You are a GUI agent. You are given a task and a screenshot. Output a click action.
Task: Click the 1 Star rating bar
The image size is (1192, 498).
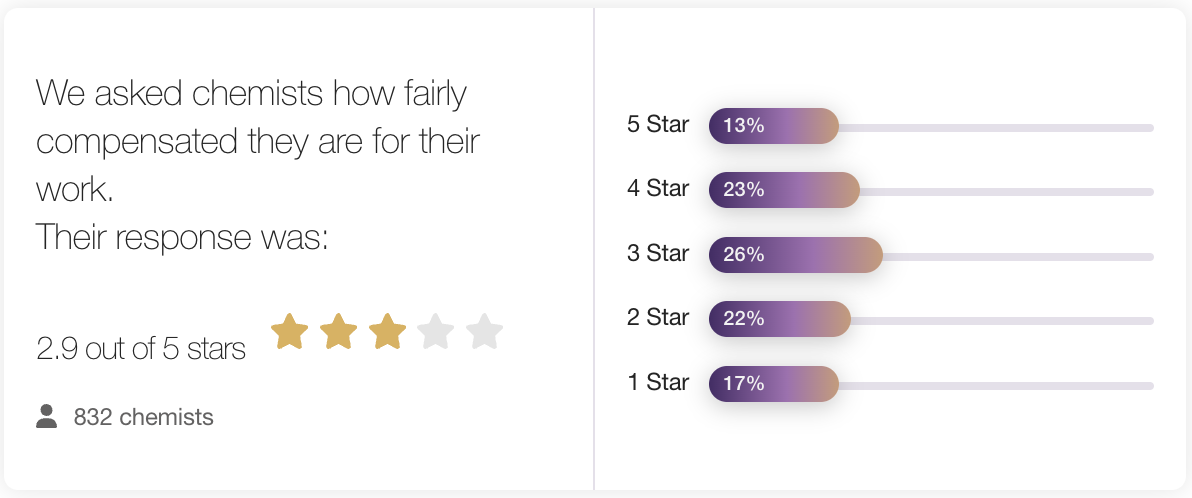(x=930, y=384)
